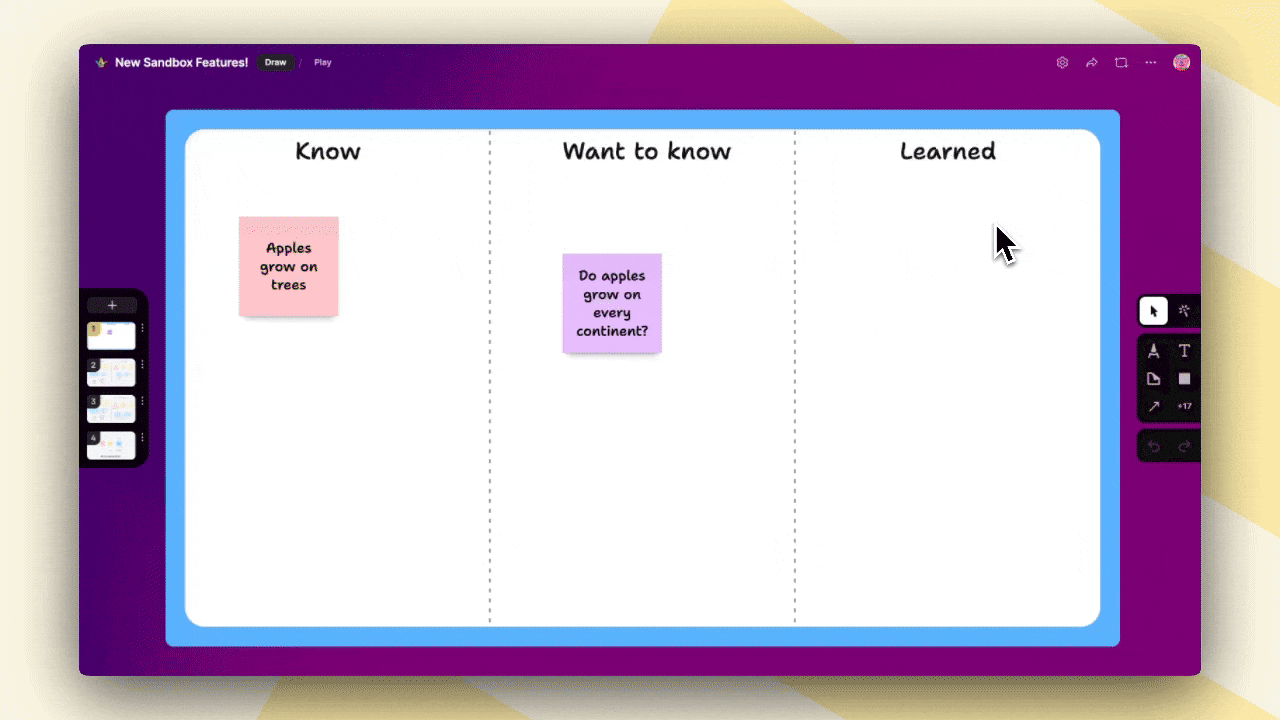1280x720 pixels.
Task: Select the Text tool
Action: coord(1183,351)
